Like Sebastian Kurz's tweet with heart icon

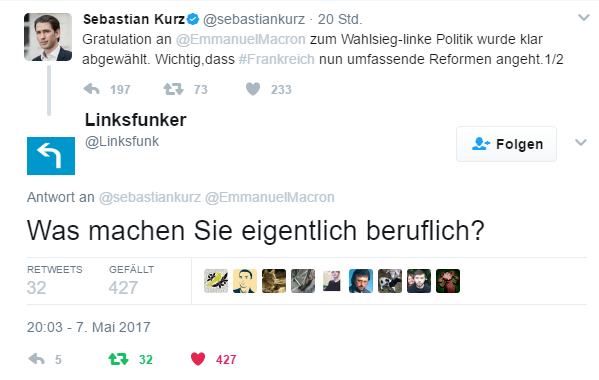[x=253, y=89]
